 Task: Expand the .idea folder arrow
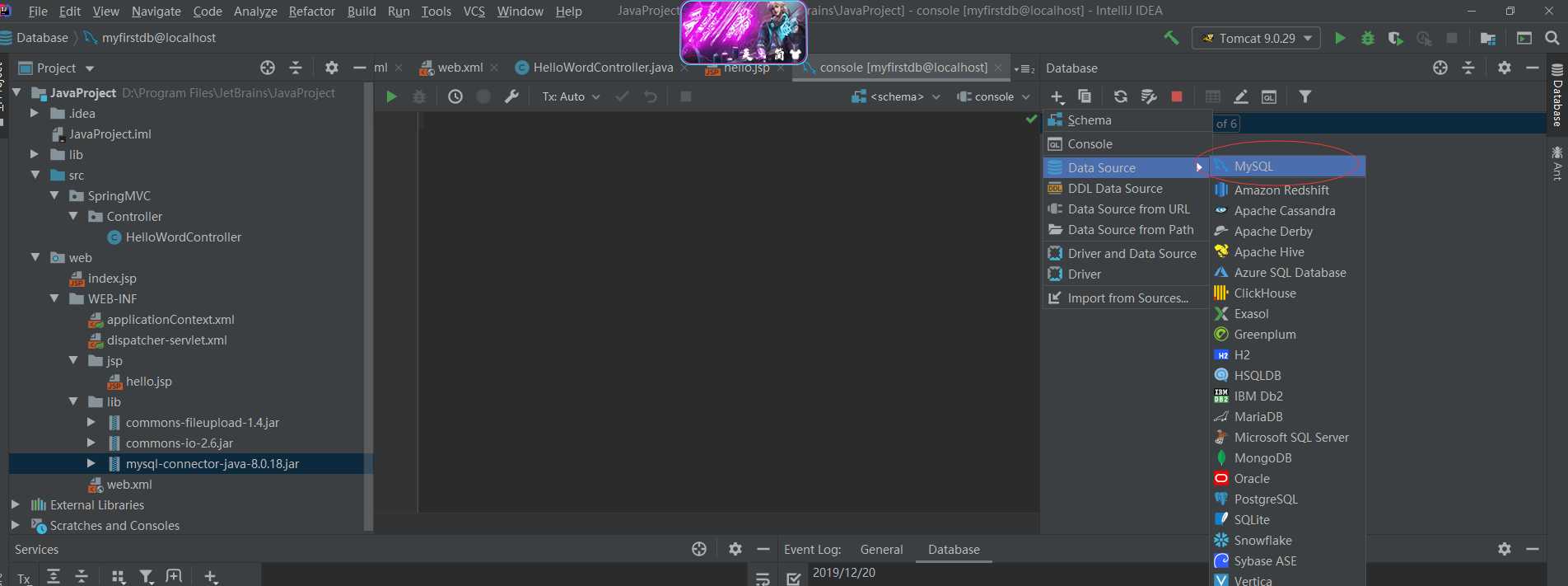click(x=35, y=113)
